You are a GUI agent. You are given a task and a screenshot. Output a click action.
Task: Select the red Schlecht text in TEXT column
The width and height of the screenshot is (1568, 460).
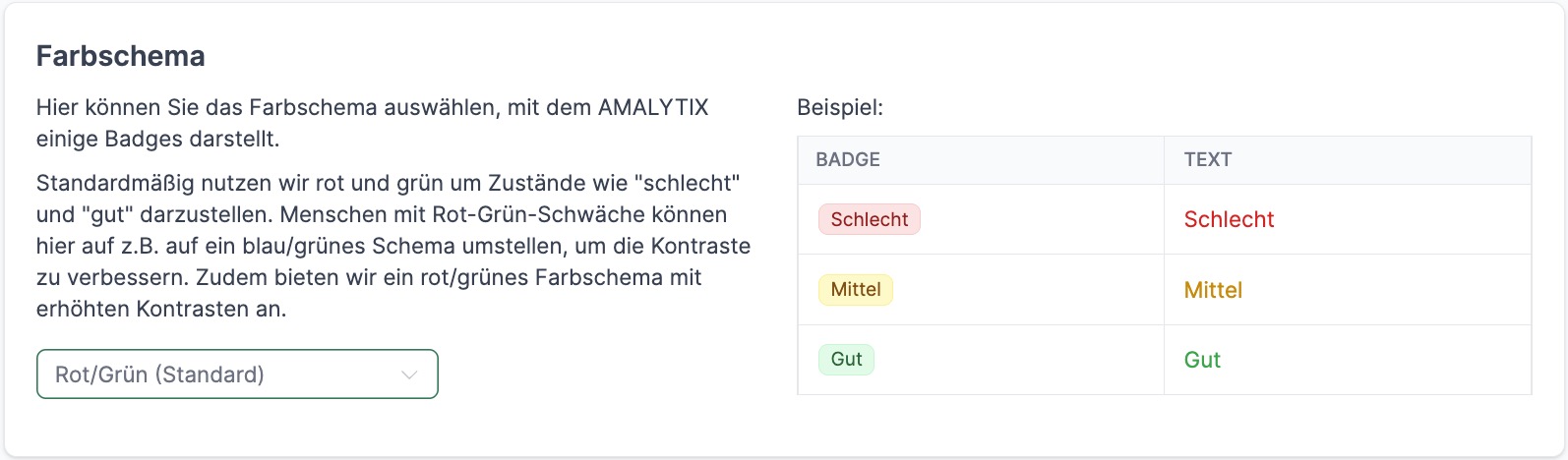click(1229, 219)
